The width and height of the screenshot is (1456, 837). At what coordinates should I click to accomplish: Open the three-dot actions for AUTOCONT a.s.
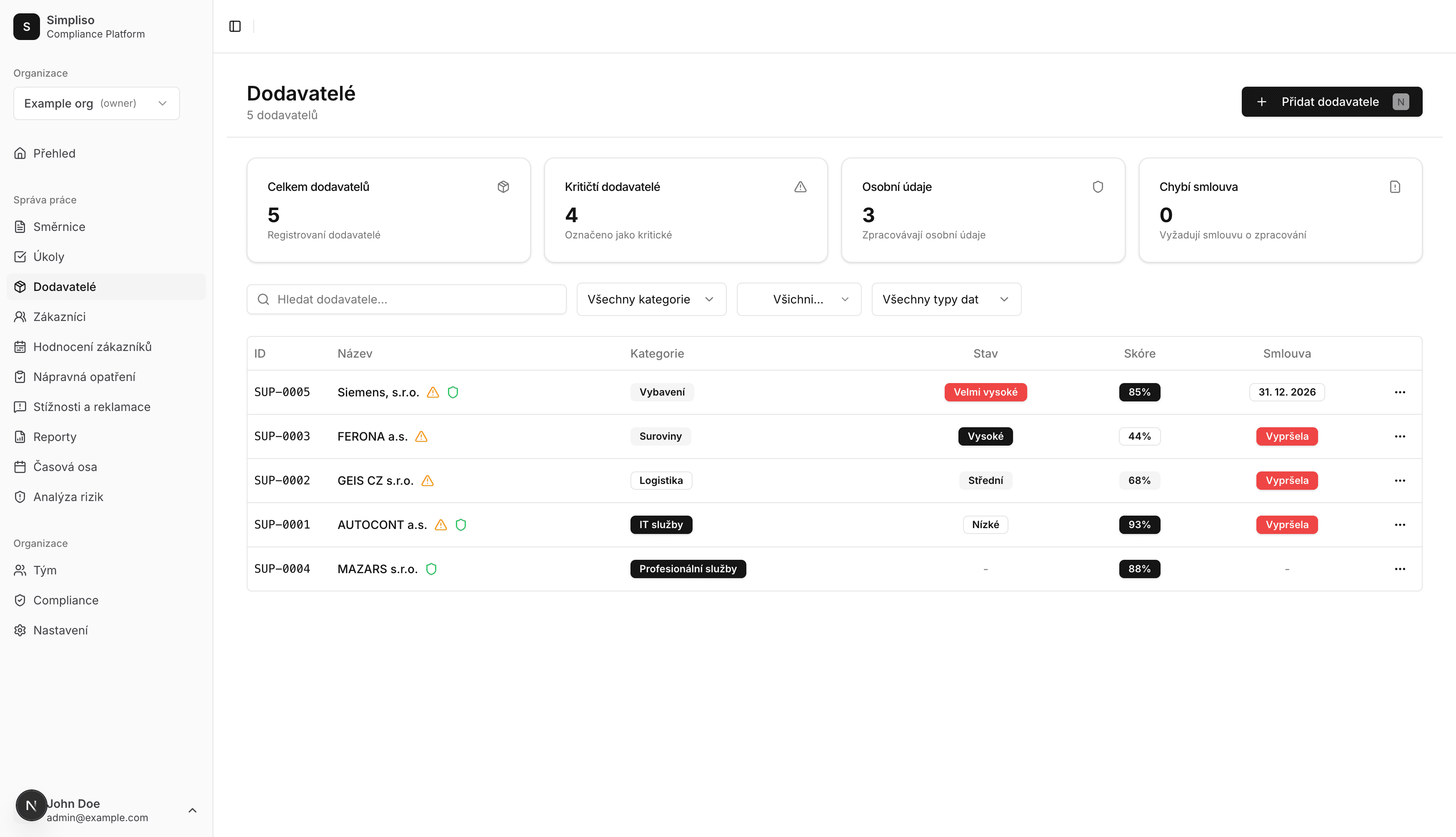1400,524
